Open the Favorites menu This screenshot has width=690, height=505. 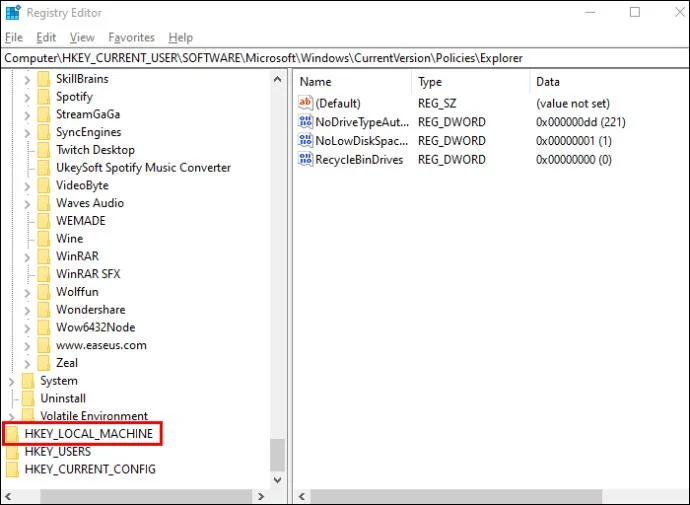tap(131, 37)
